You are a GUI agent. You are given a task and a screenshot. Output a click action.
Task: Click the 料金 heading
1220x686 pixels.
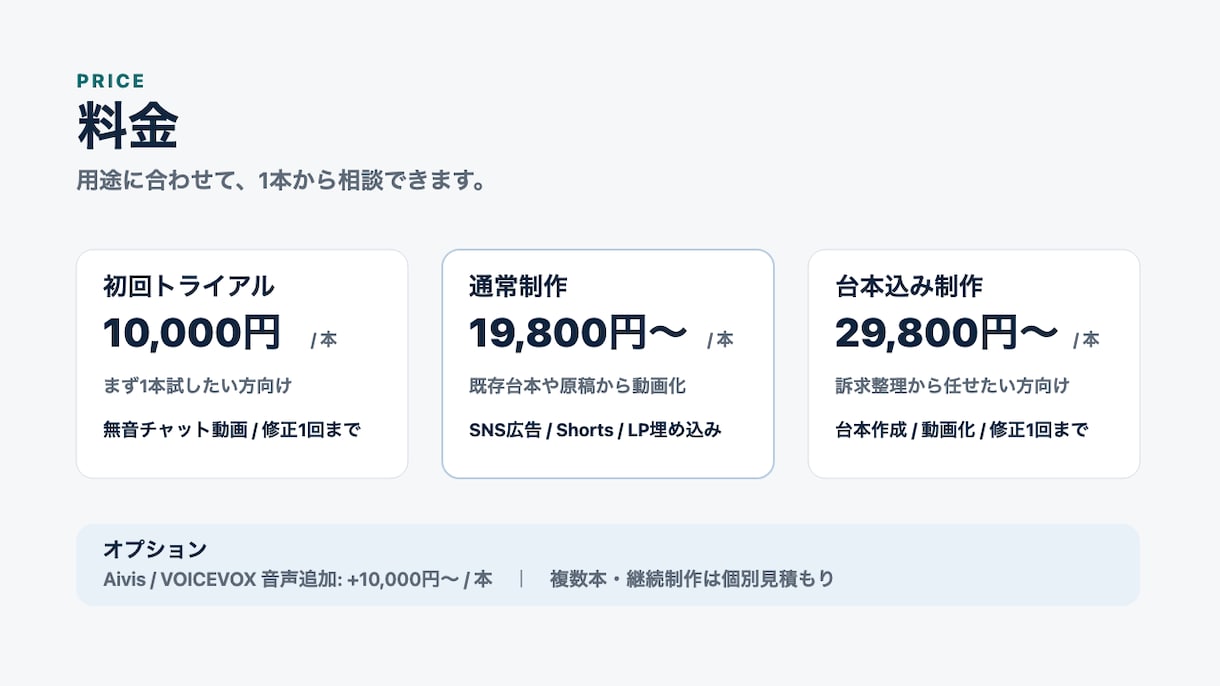point(127,127)
